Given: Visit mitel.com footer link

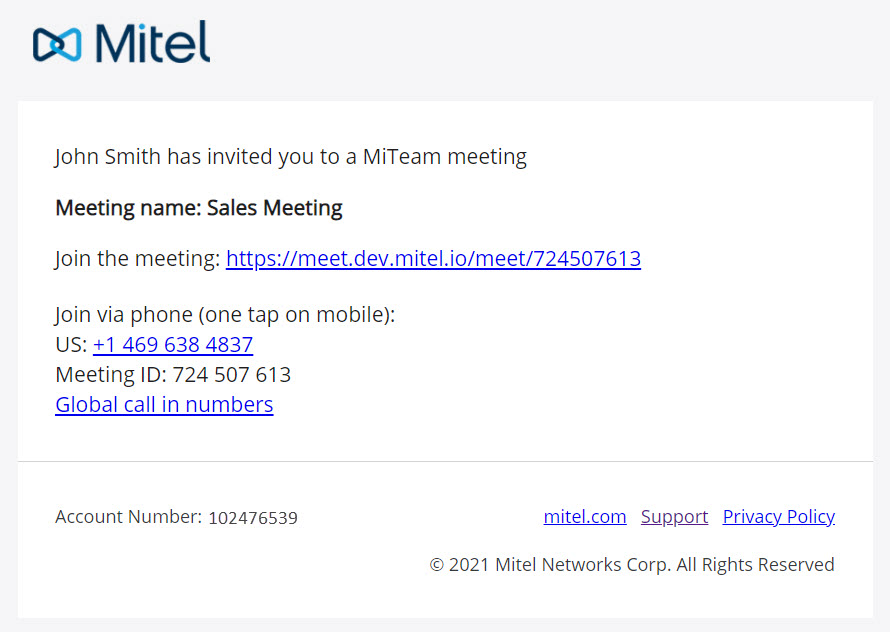Looking at the screenshot, I should point(585,517).
